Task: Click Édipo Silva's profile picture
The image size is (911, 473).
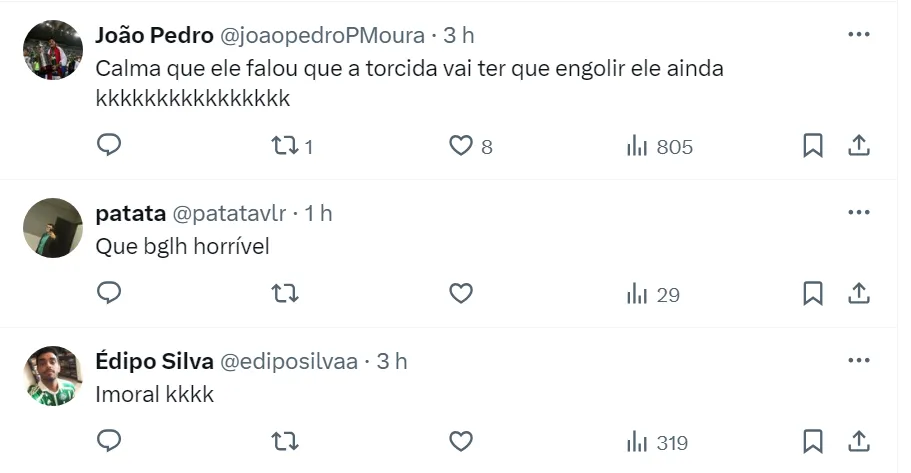Action: pos(52,376)
